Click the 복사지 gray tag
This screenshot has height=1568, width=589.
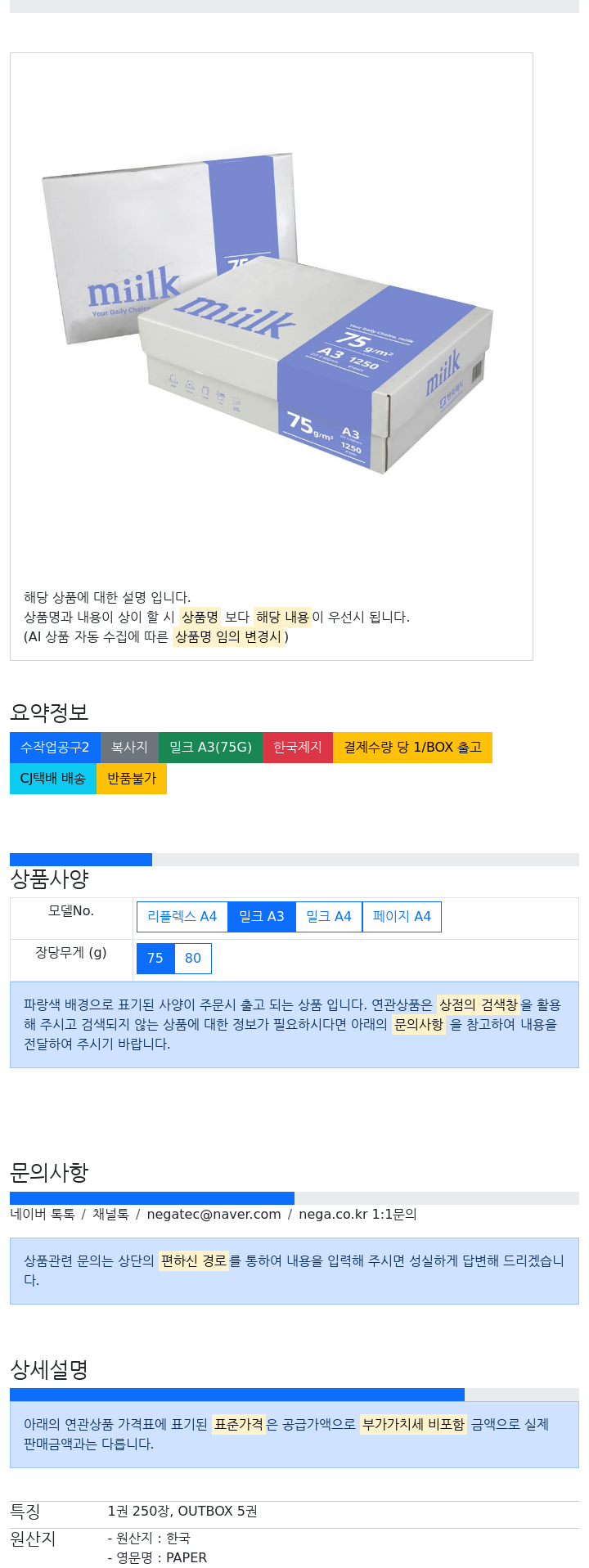[x=129, y=748]
